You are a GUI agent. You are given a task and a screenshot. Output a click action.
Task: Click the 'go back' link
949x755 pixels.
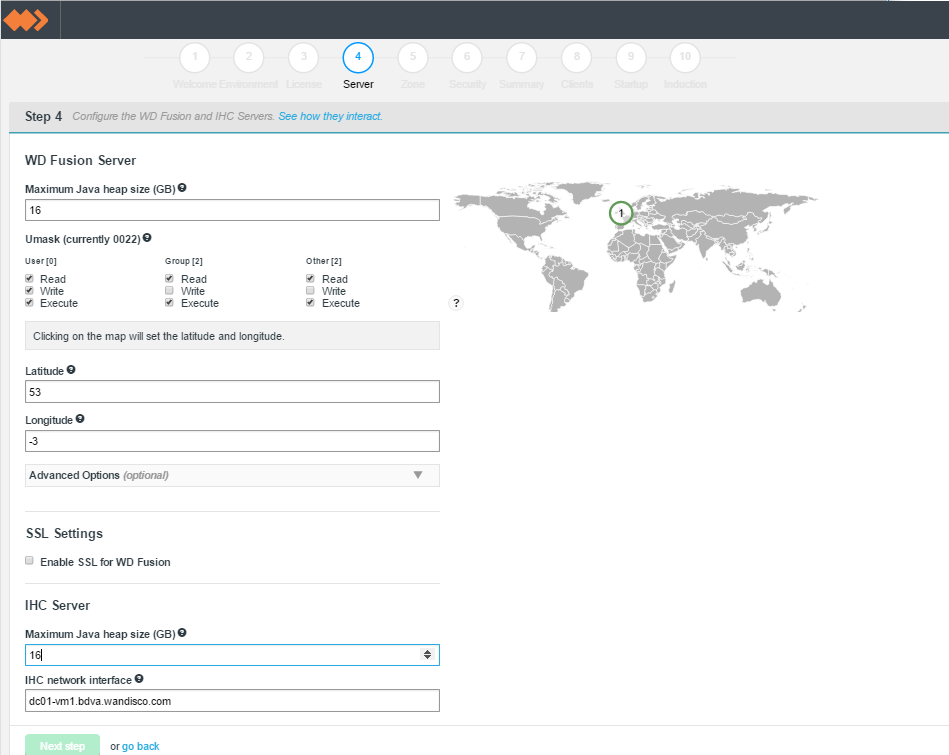[140, 747]
